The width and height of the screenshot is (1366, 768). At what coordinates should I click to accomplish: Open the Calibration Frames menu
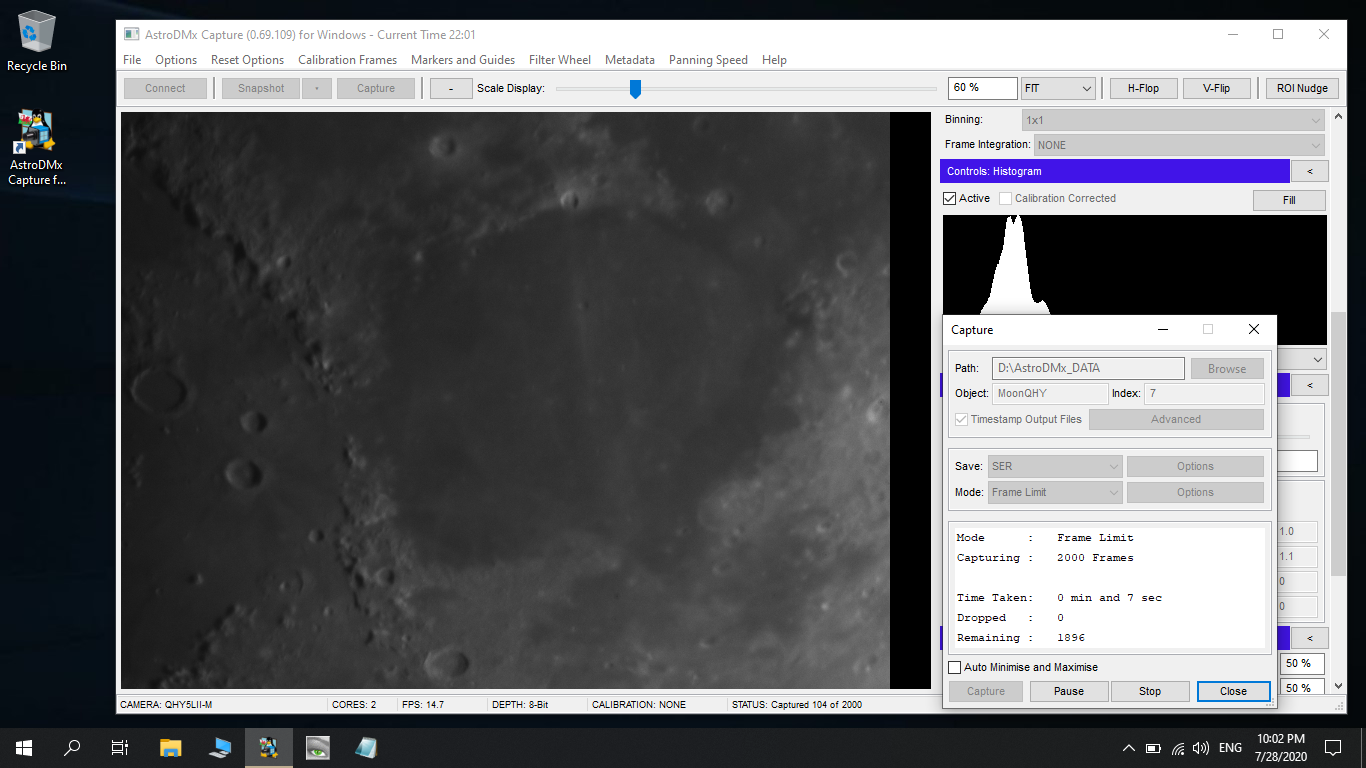[347, 60]
